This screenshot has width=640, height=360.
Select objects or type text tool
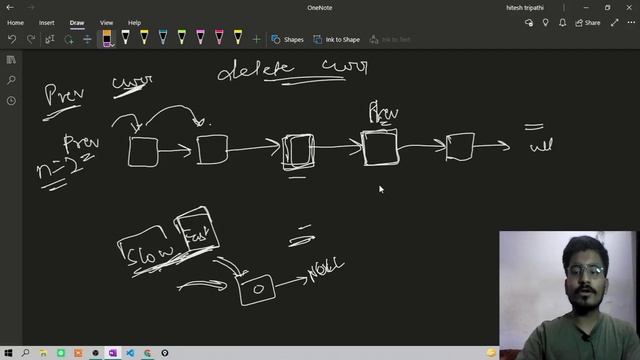49,39
